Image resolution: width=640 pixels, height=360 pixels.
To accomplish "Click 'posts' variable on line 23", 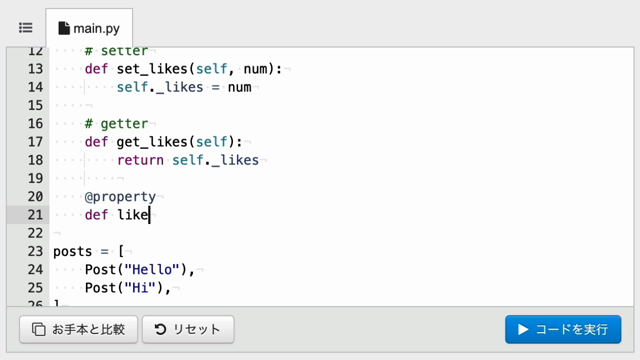I will pos(73,251).
